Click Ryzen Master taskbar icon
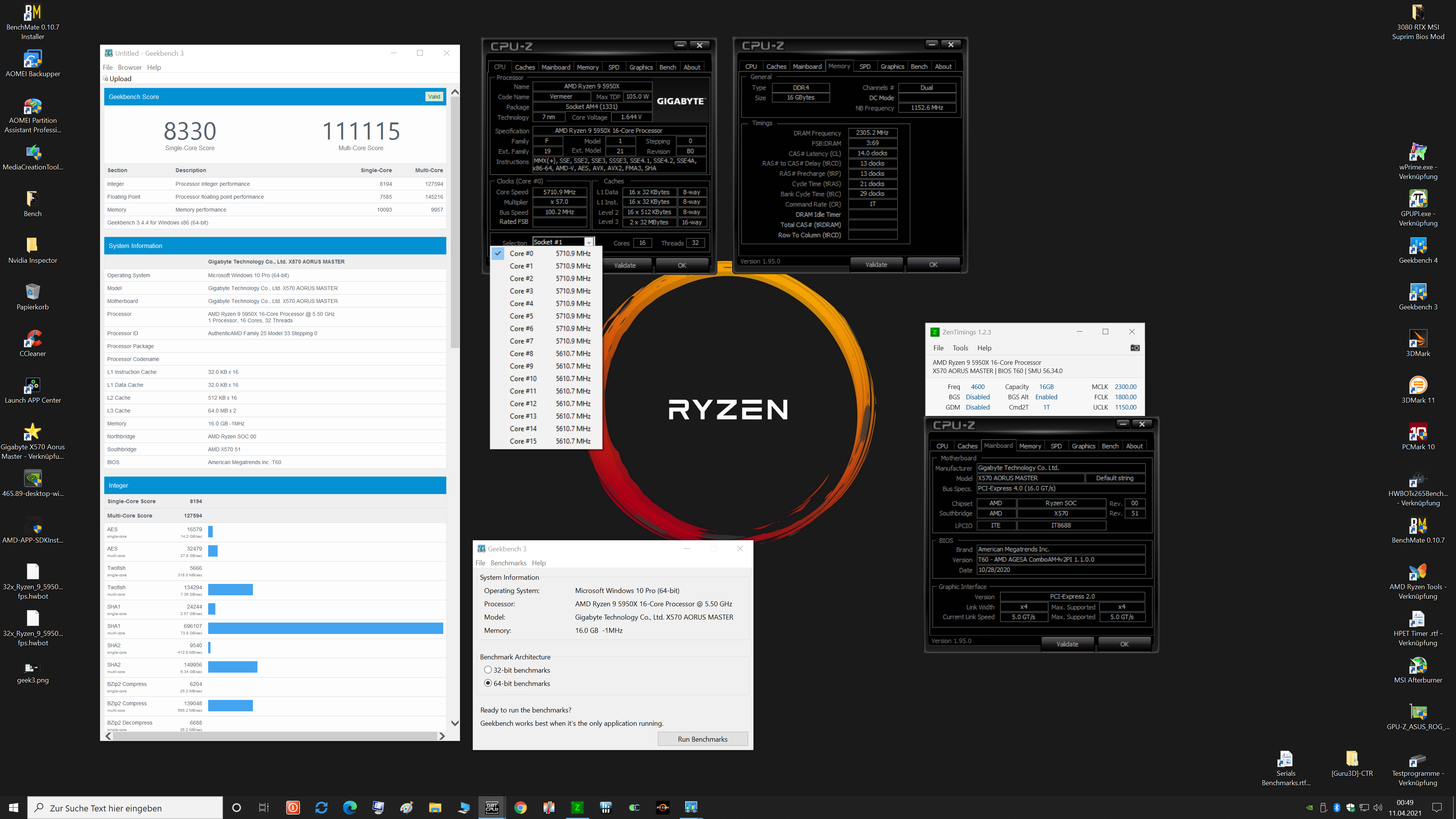Screen dimensions: 1456x819 [x=662, y=807]
